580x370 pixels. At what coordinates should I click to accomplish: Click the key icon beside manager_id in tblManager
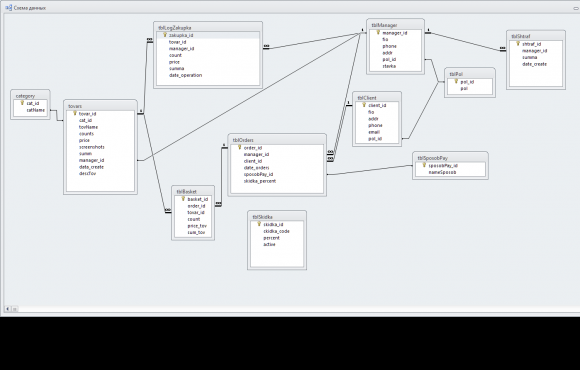(x=378, y=33)
